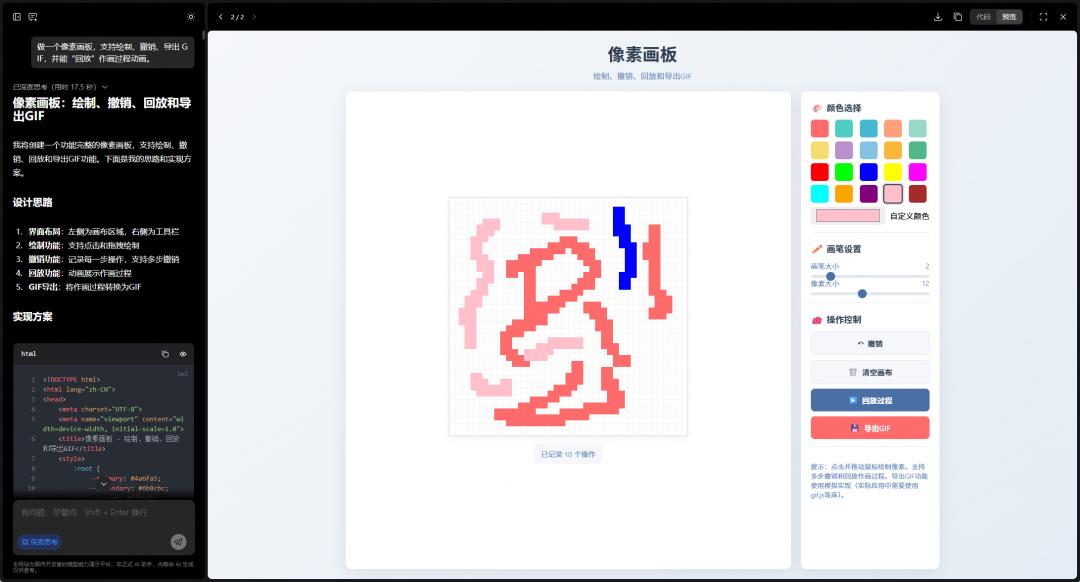Click the 已记录 10 个操作 status label
1080x582 pixels.
568,455
